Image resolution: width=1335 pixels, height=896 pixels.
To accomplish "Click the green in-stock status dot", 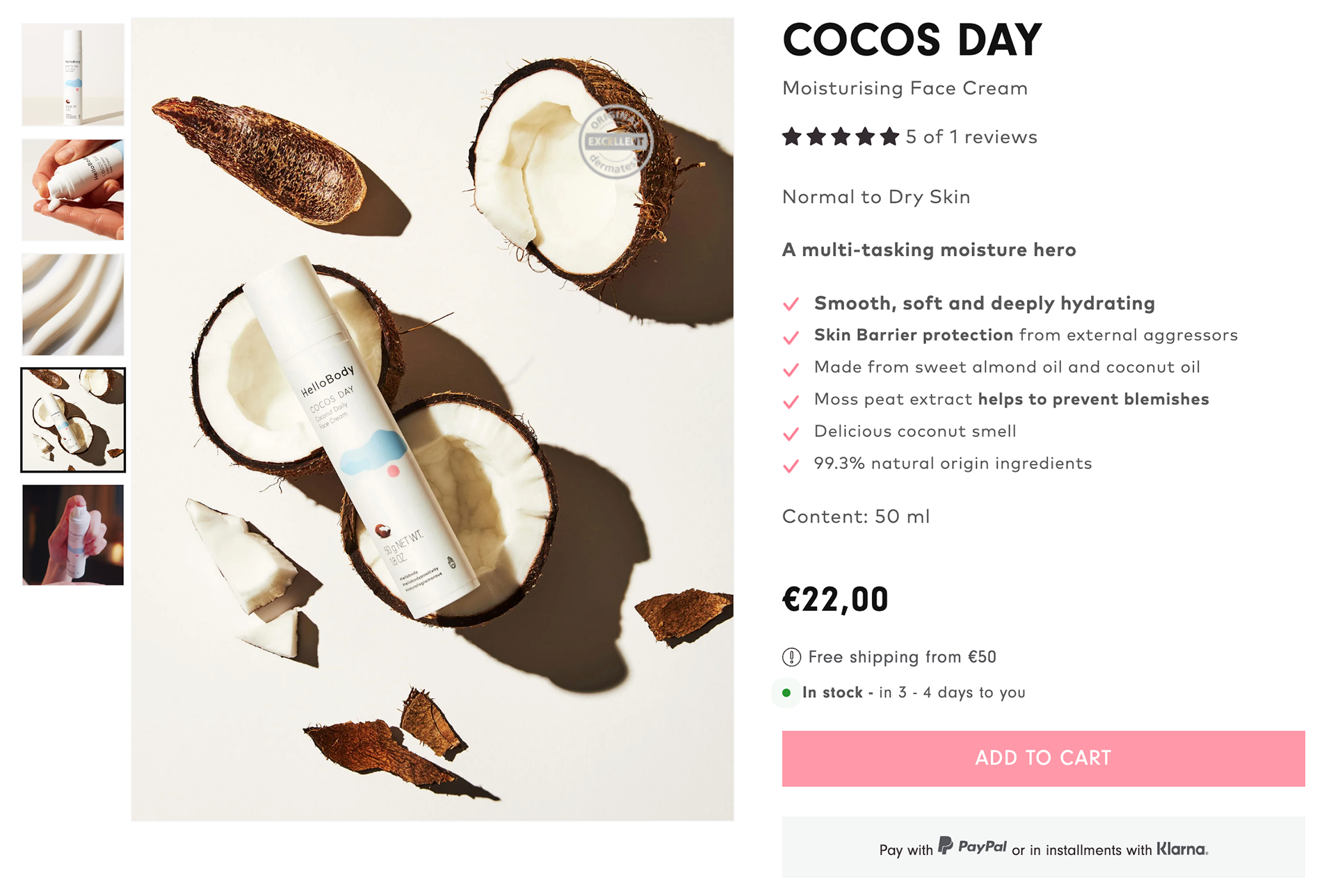I will point(786,693).
